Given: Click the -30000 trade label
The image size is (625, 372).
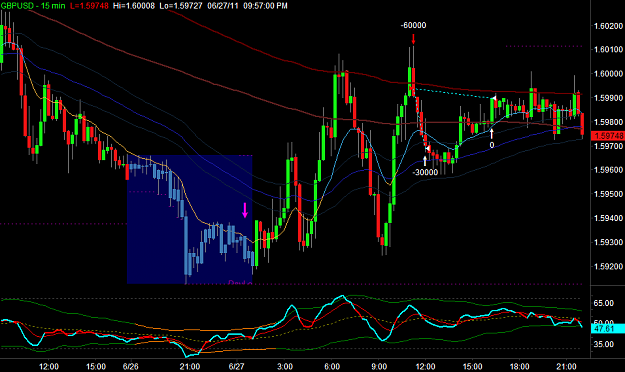Looking at the screenshot, I should pos(425,172).
